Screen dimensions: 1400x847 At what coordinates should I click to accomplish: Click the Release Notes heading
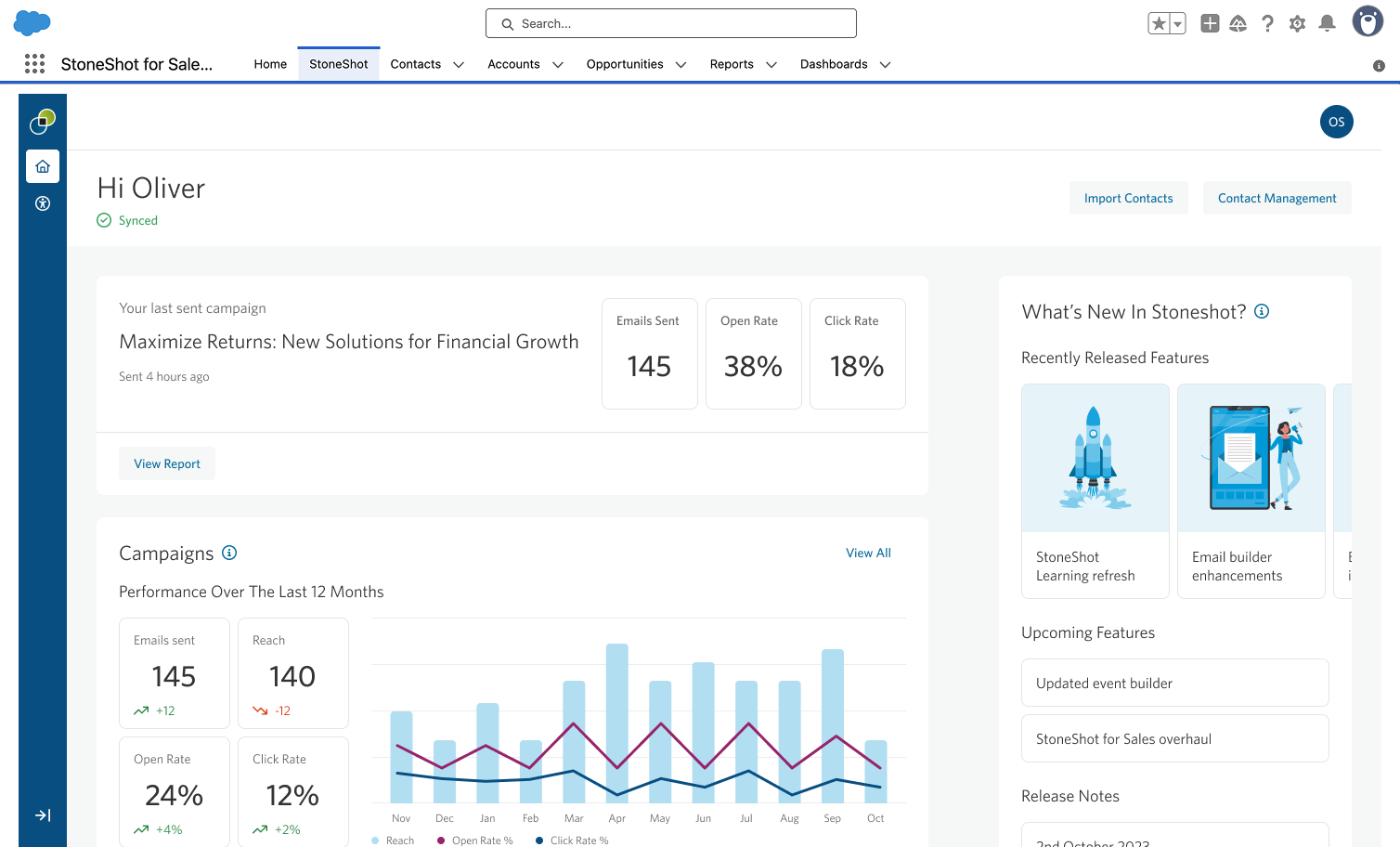1070,796
